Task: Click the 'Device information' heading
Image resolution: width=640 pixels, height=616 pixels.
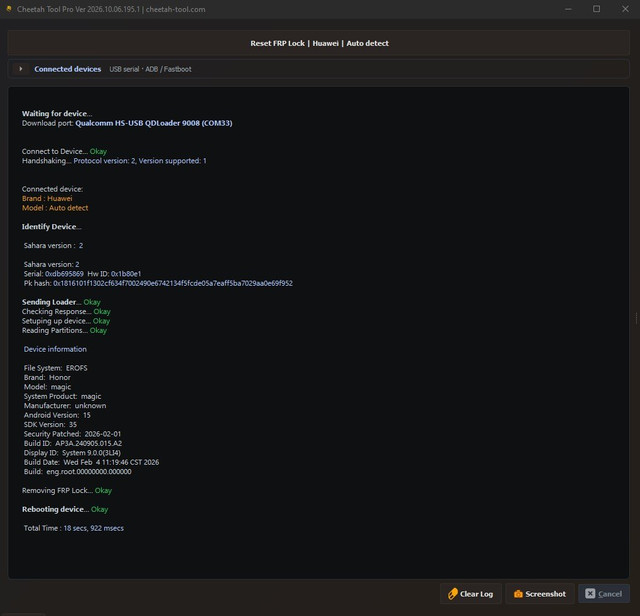Action: pyautogui.click(x=55, y=349)
